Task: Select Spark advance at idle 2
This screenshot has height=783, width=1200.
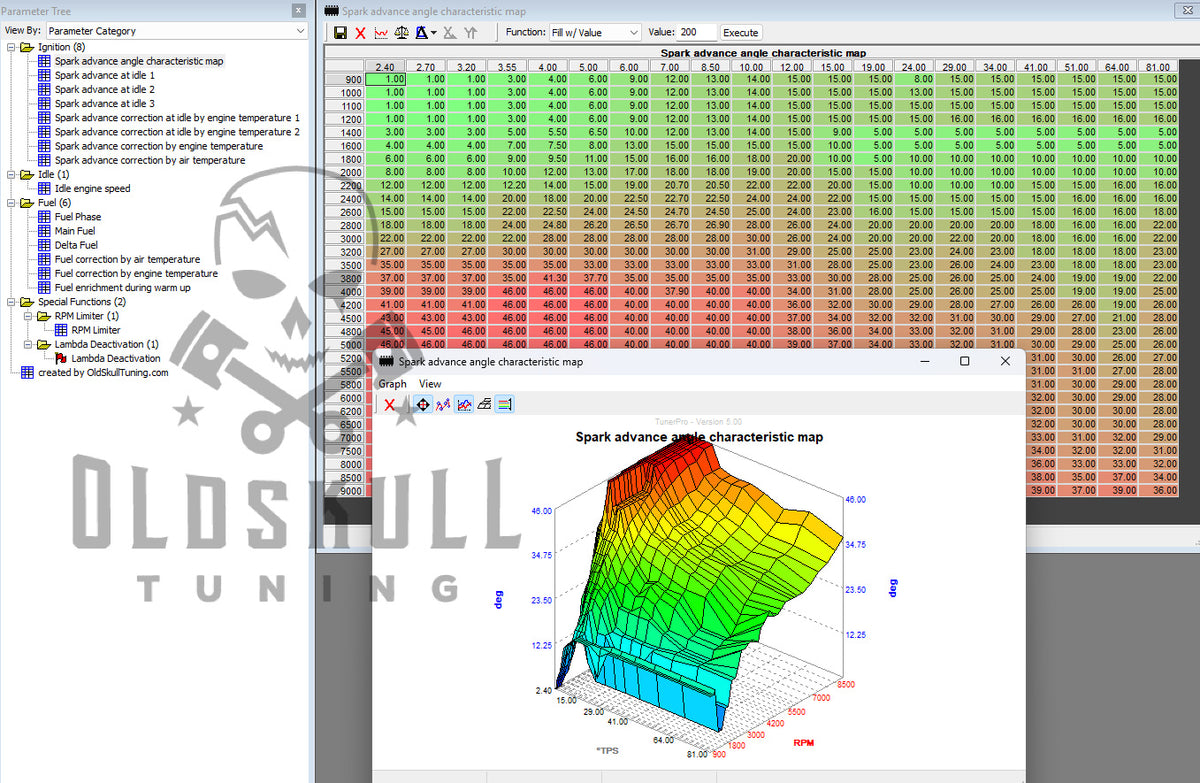Action: tap(105, 89)
